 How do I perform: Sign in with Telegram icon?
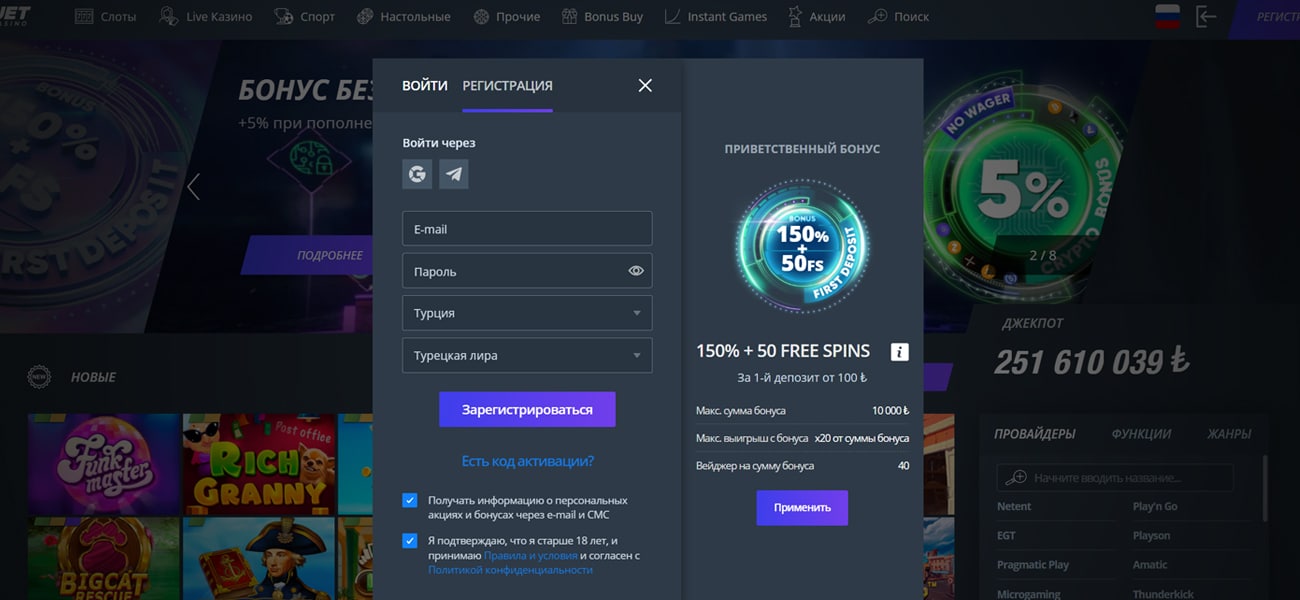click(x=454, y=174)
